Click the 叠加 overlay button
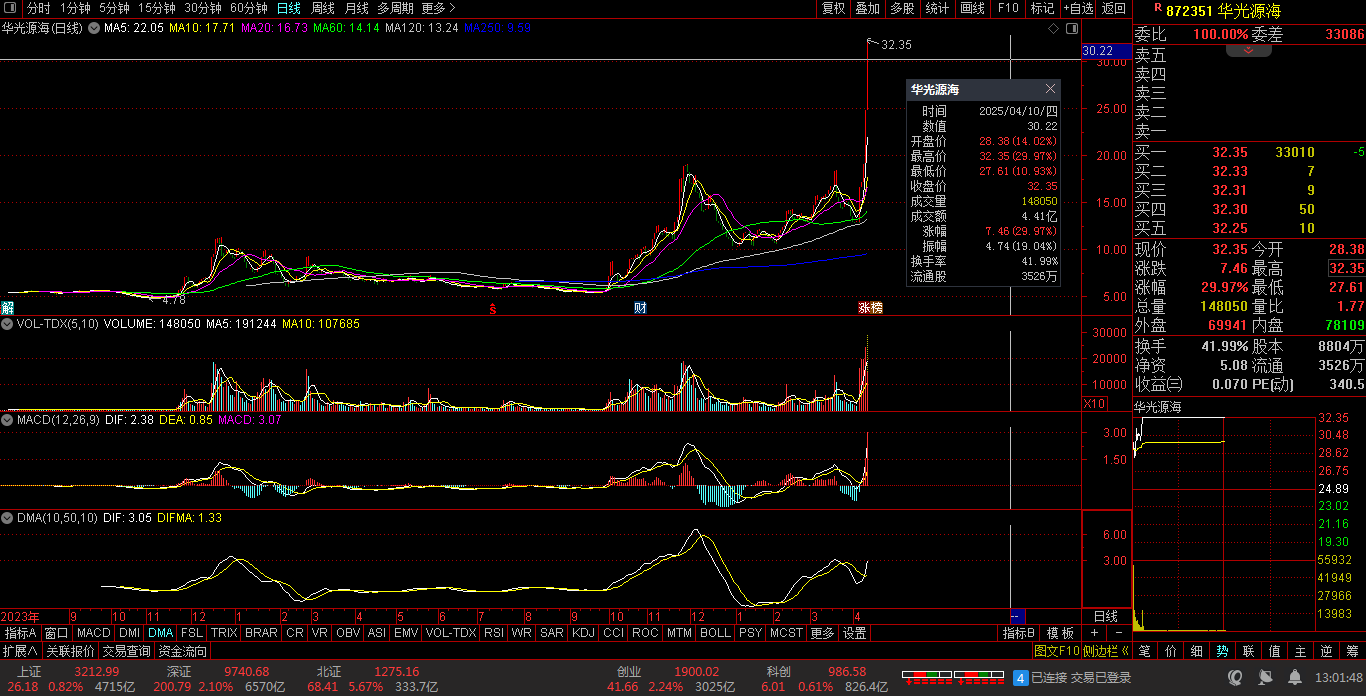This screenshot has height=696, width=1366. 868,8
